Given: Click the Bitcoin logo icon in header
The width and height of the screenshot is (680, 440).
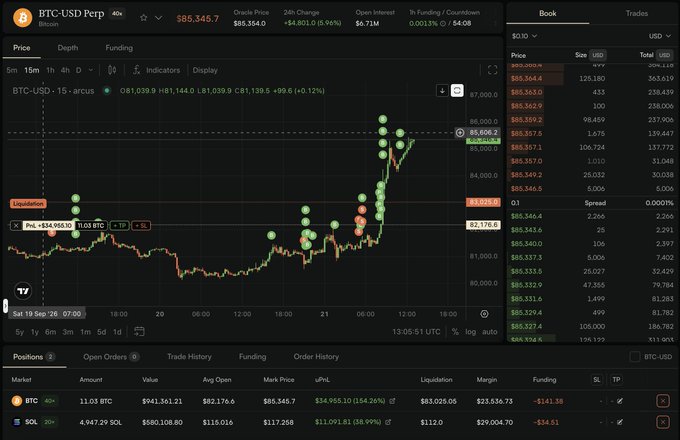Looking at the screenshot, I should (22, 18).
